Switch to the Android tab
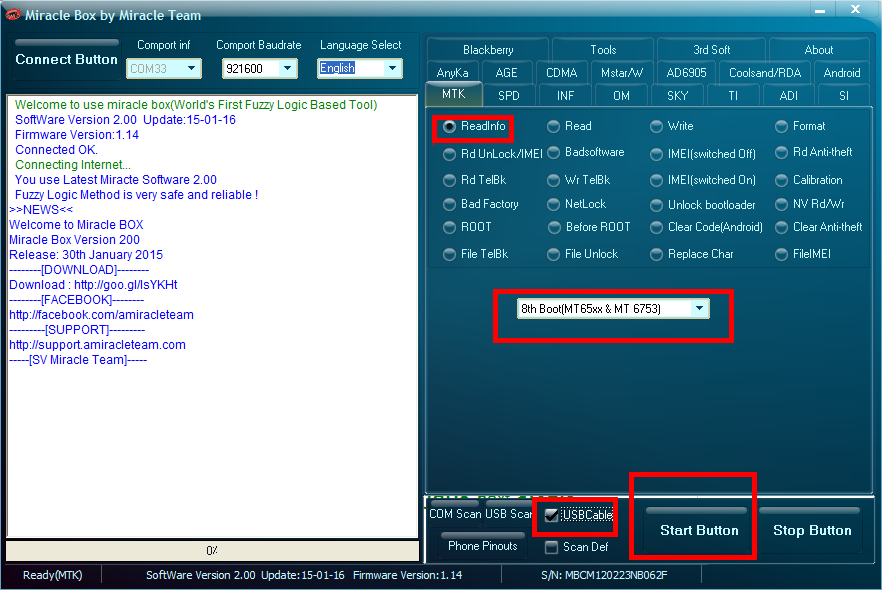The width and height of the screenshot is (882, 590). (x=842, y=73)
